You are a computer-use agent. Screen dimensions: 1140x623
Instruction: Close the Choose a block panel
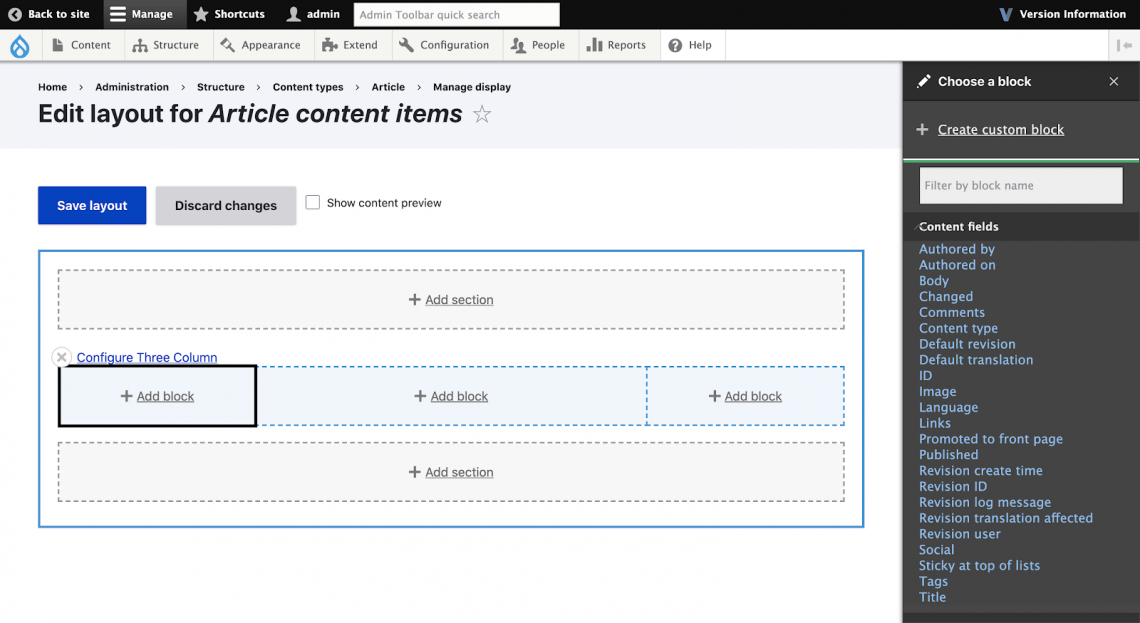tap(1113, 82)
